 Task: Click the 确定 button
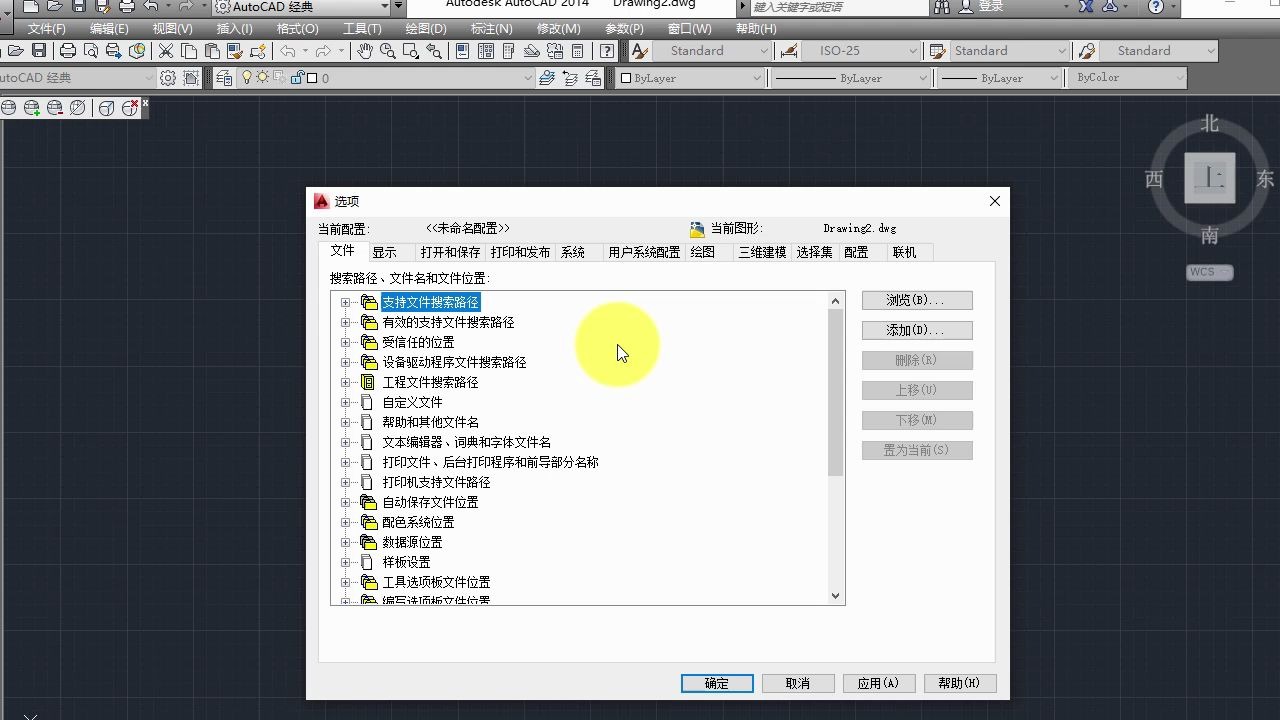coord(717,683)
